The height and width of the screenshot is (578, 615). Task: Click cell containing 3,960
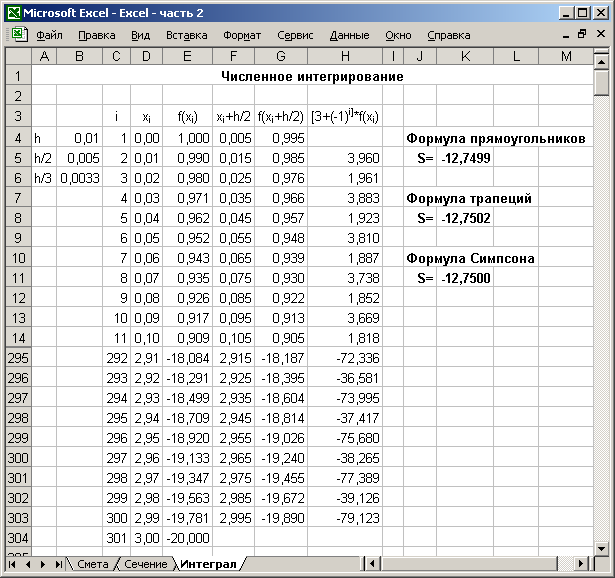point(345,158)
